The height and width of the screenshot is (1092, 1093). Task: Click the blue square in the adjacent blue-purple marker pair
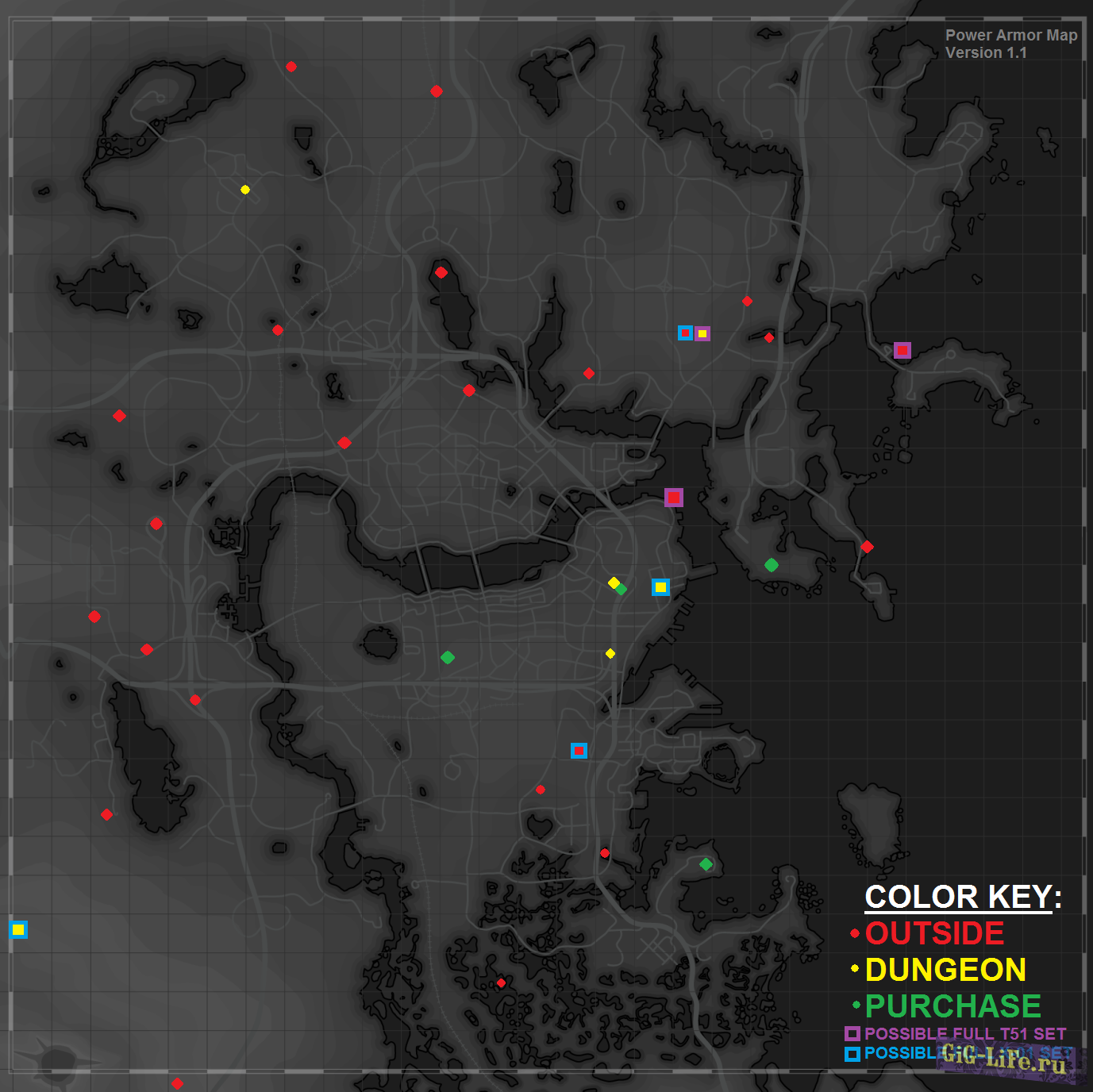(685, 333)
